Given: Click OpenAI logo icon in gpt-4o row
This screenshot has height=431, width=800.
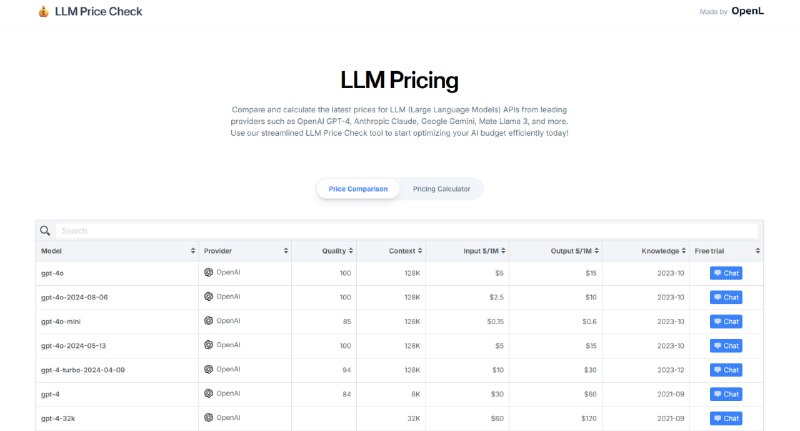Looking at the screenshot, I should [208, 272].
